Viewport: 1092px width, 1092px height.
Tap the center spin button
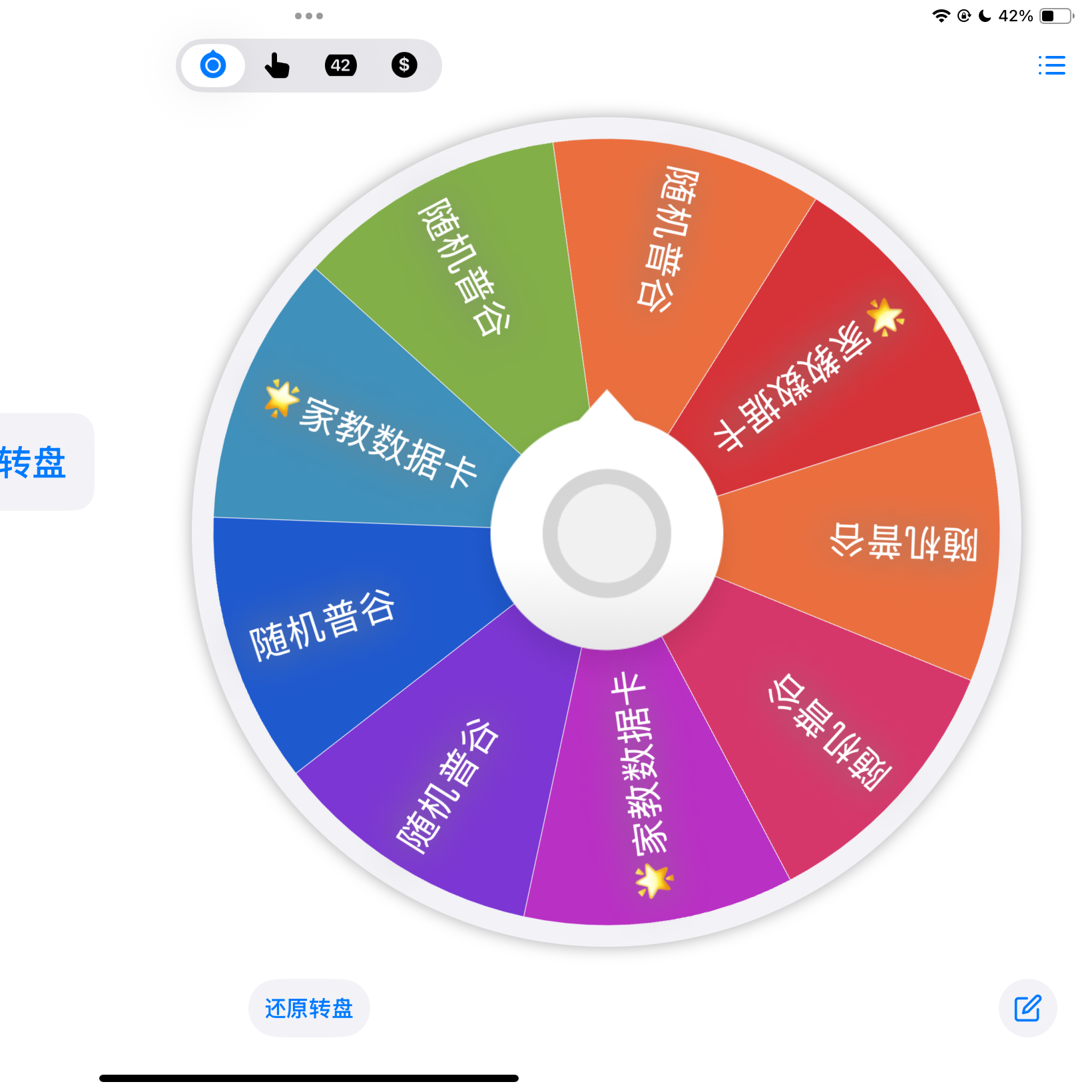(x=607, y=533)
